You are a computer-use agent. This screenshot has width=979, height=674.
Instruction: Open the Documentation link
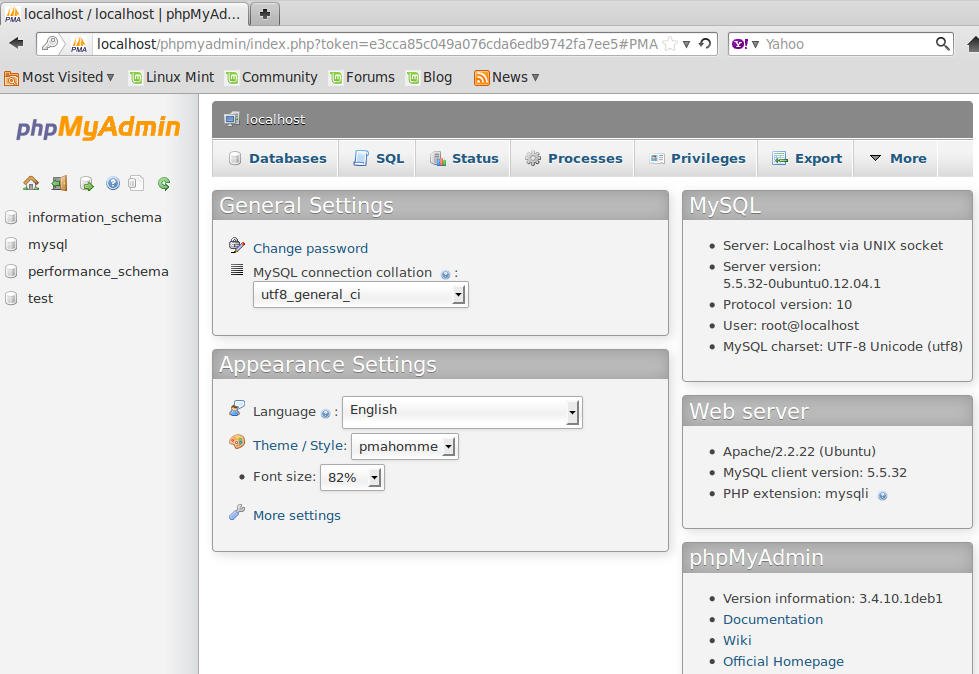pos(773,619)
